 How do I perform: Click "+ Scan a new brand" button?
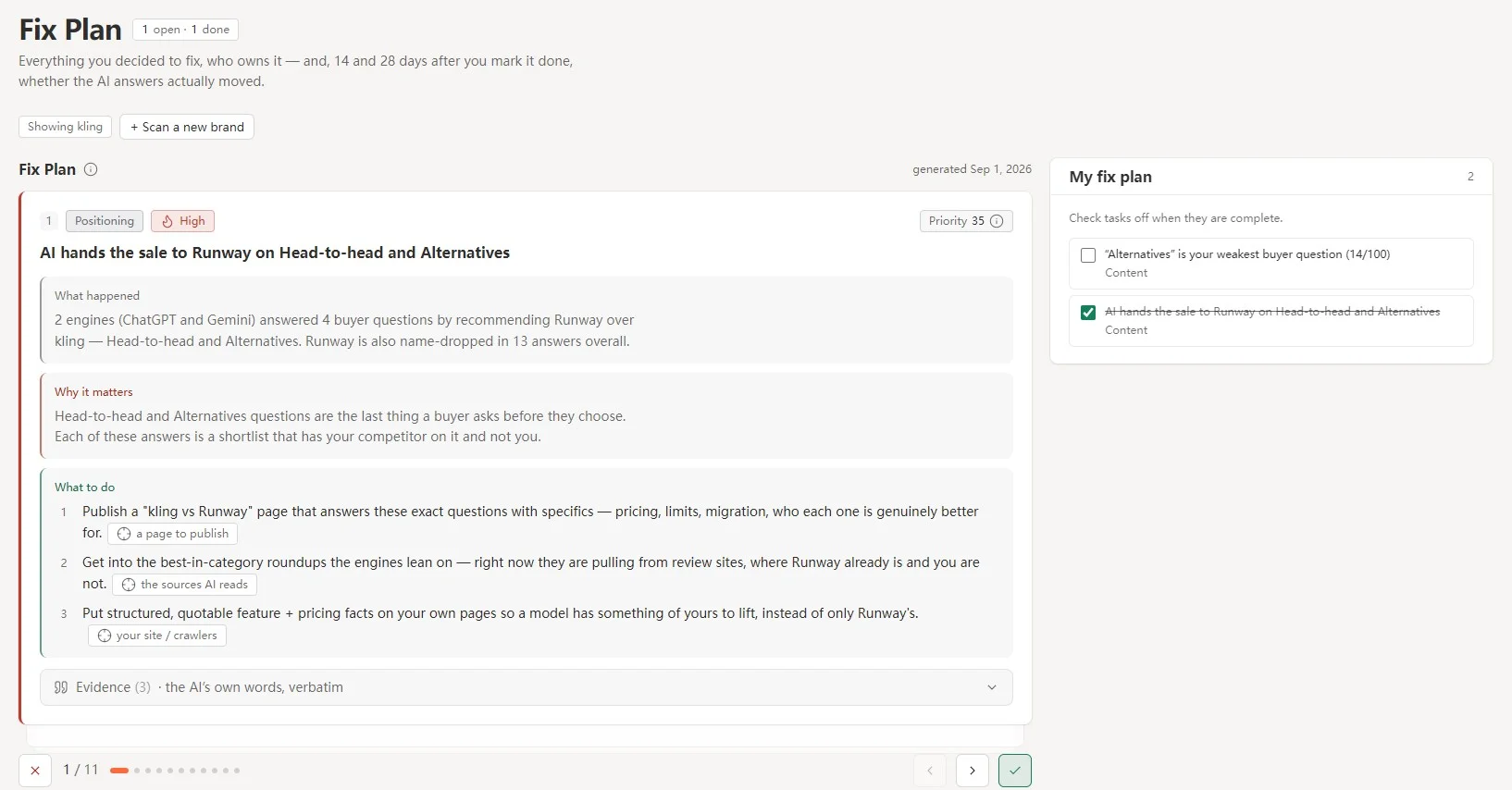(x=187, y=127)
